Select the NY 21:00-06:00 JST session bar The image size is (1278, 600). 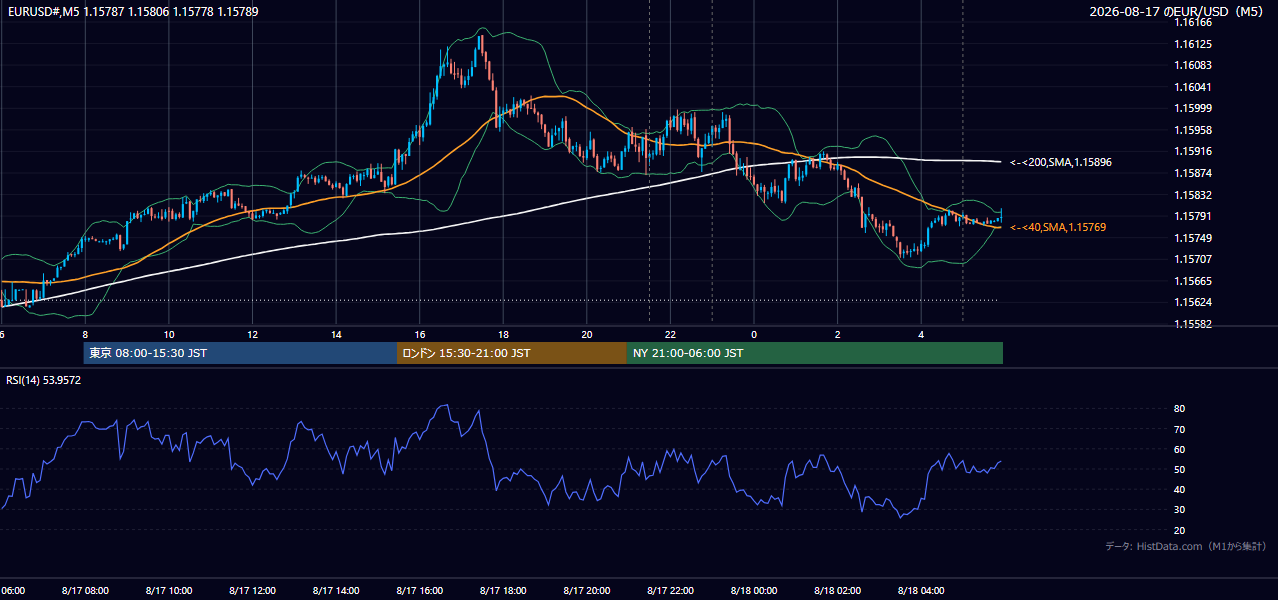click(815, 353)
